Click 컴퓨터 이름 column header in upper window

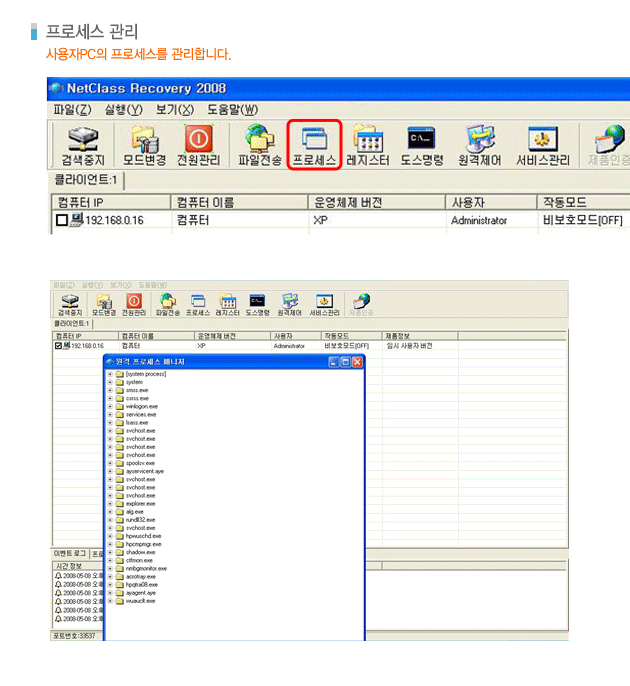tap(239, 202)
